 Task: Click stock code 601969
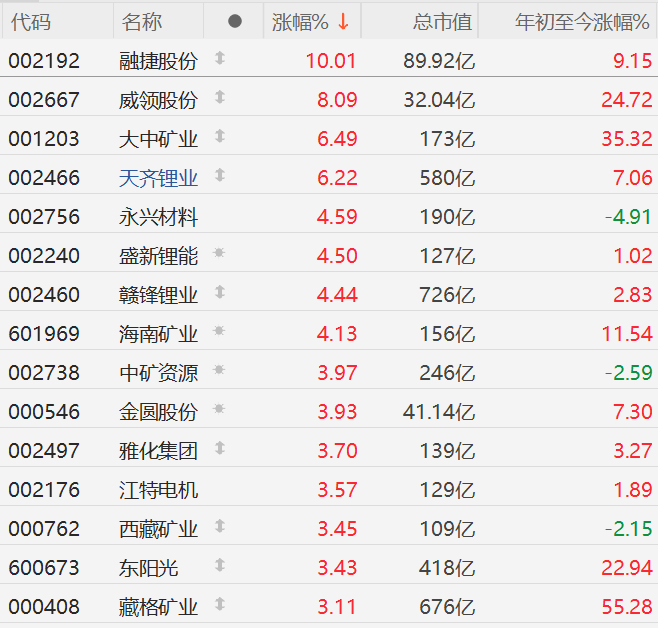[44, 334]
